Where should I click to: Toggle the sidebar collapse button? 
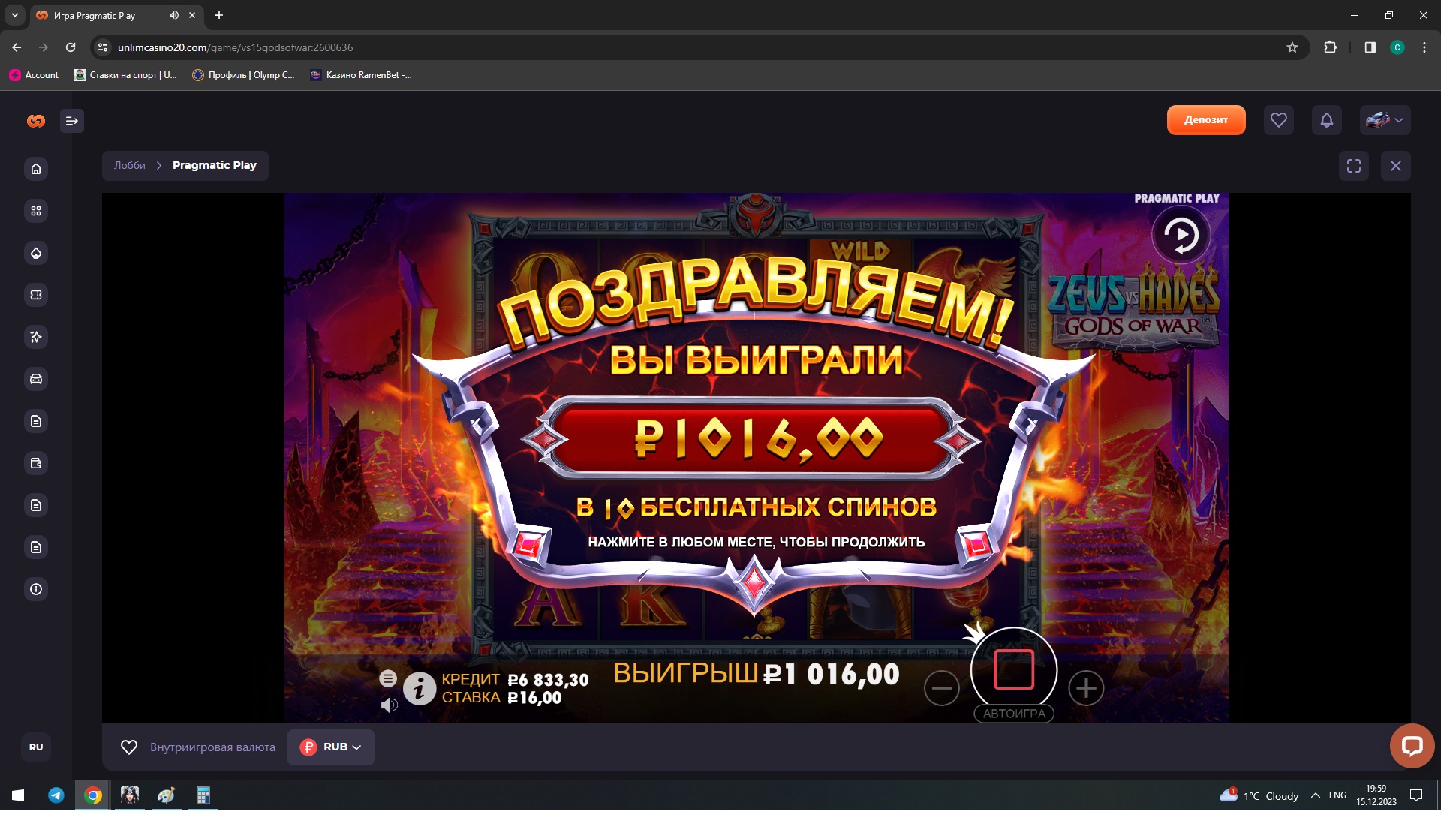click(72, 121)
